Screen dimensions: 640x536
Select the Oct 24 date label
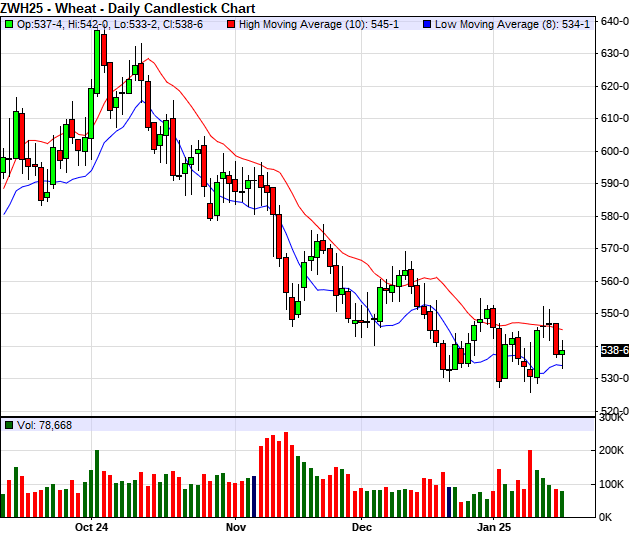[x=91, y=526]
